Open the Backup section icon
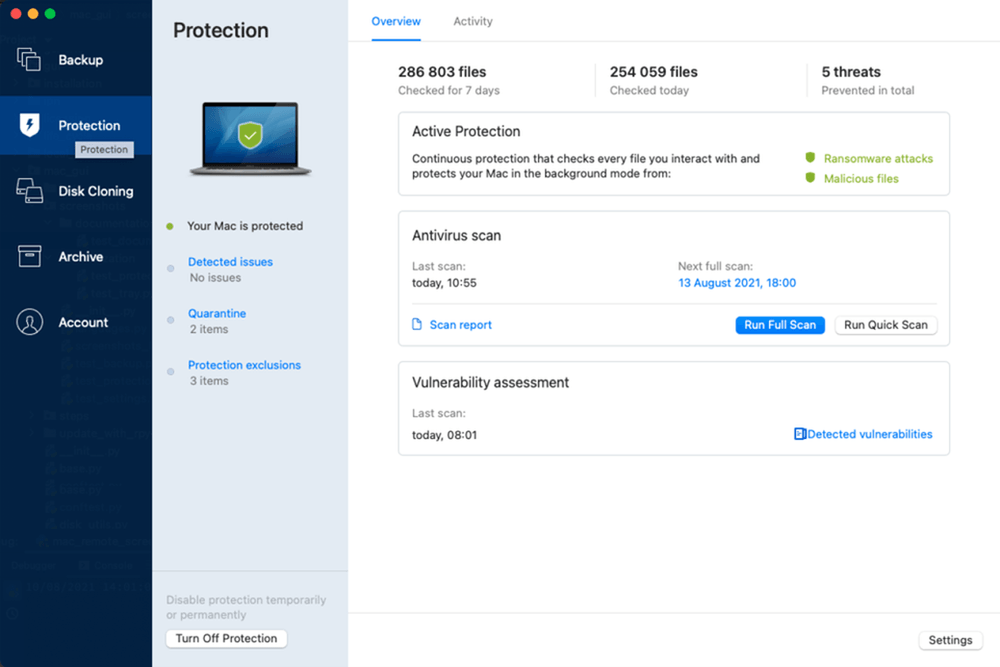The width and height of the screenshot is (1000, 667). click(29, 59)
